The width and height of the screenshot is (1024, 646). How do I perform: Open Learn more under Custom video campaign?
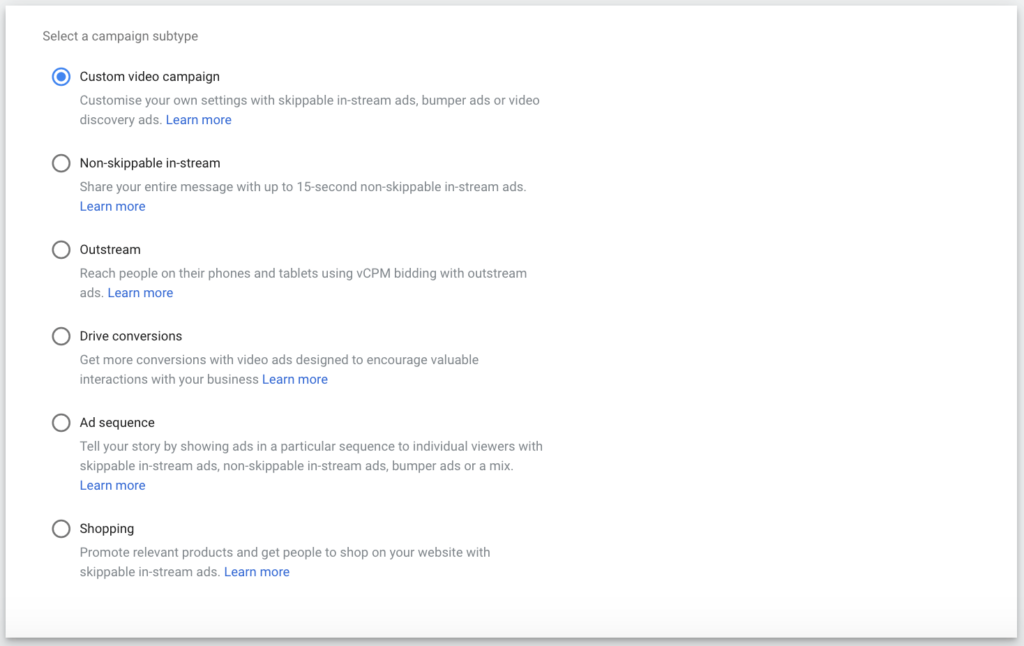point(199,120)
